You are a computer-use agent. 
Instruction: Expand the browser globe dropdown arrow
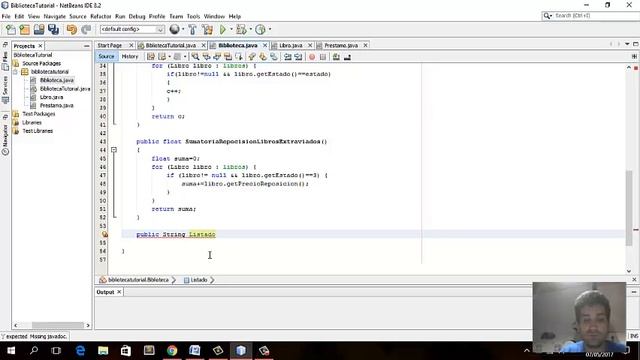tap(182, 29)
